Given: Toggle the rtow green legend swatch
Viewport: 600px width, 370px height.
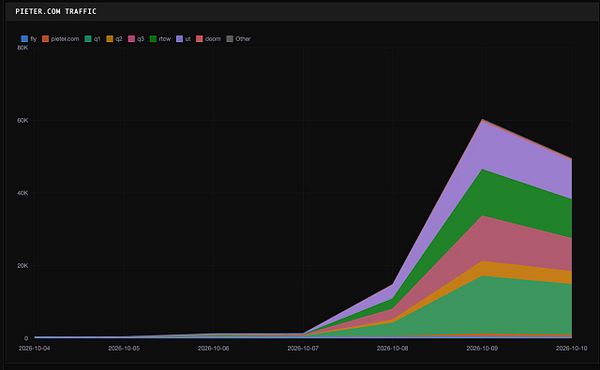Looking at the screenshot, I should click(x=153, y=39).
